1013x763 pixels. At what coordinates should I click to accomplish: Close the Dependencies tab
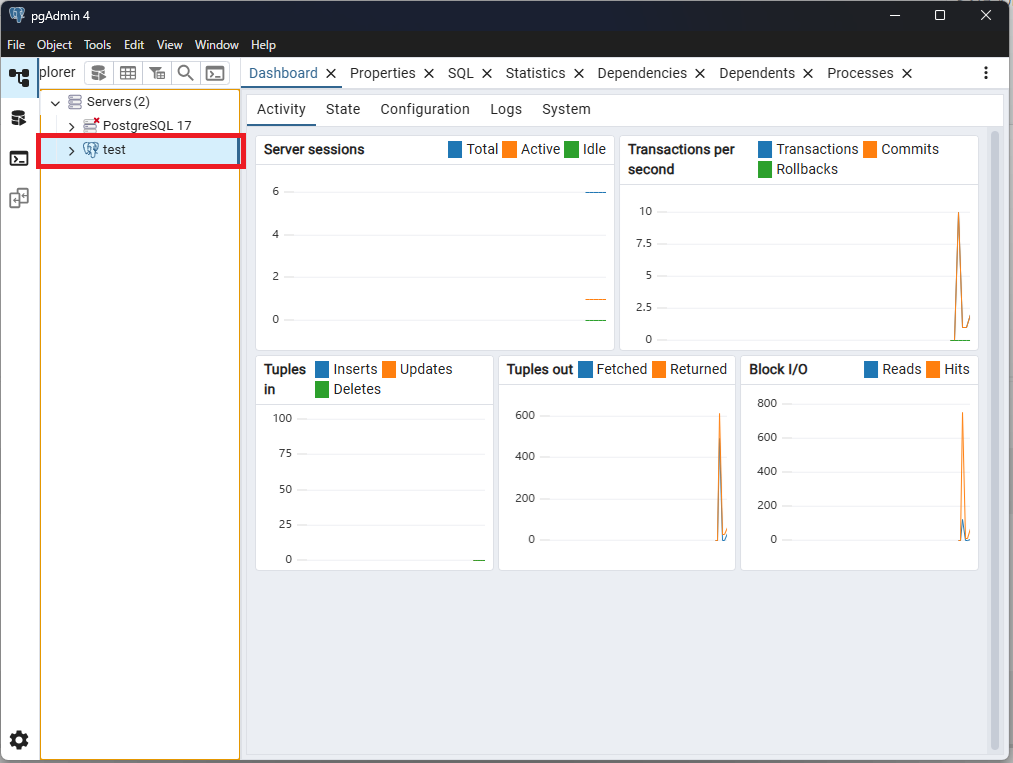(x=700, y=74)
